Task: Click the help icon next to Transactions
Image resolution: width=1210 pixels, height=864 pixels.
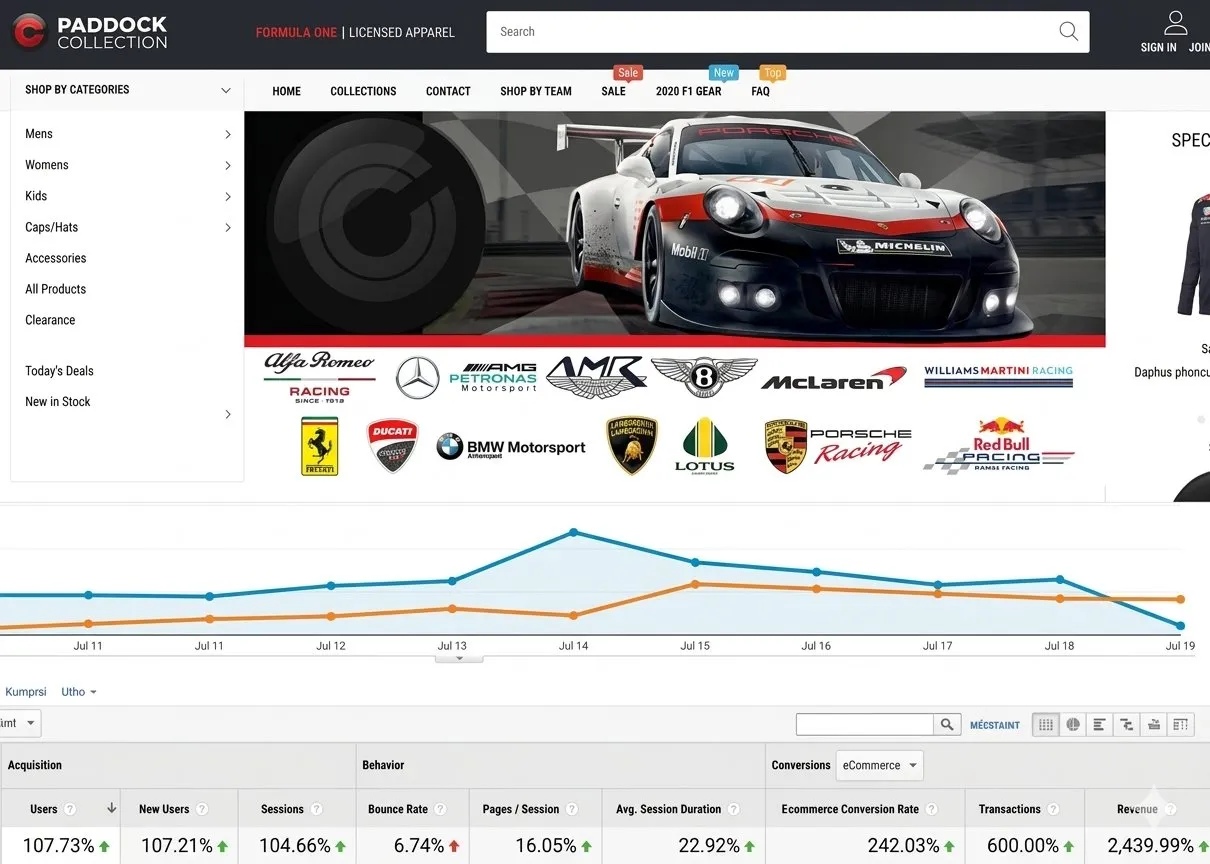Action: pos(1052,809)
